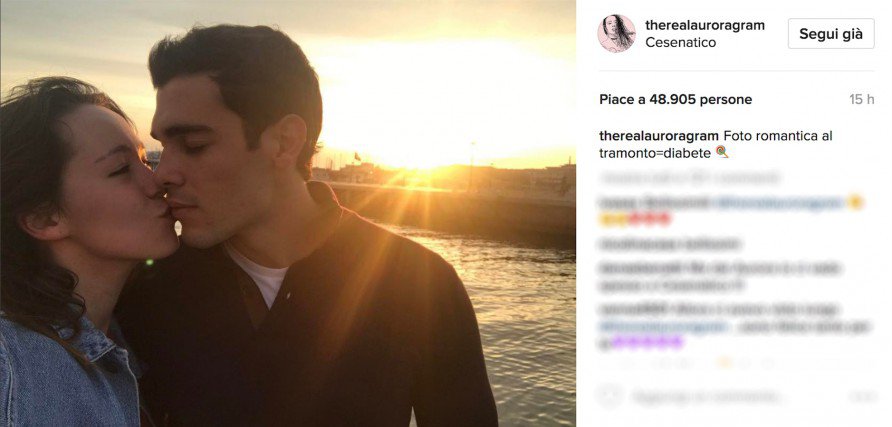Click the sunset kiss photo

[x=288, y=213]
